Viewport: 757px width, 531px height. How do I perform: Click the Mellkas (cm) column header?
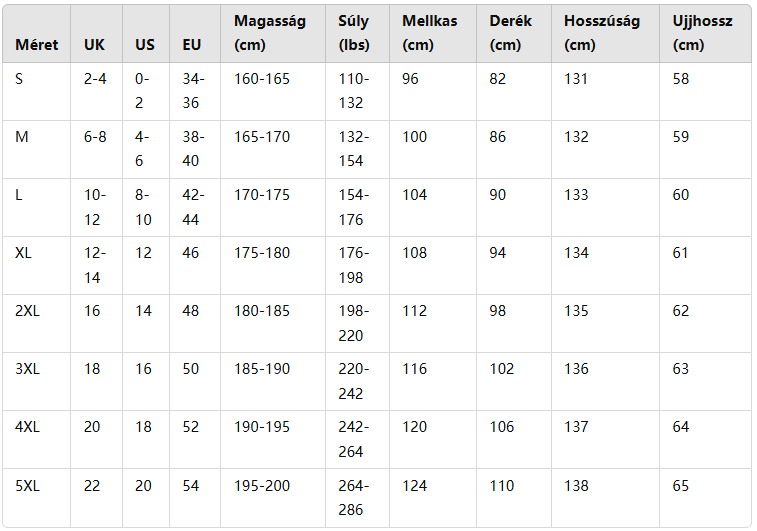430,33
